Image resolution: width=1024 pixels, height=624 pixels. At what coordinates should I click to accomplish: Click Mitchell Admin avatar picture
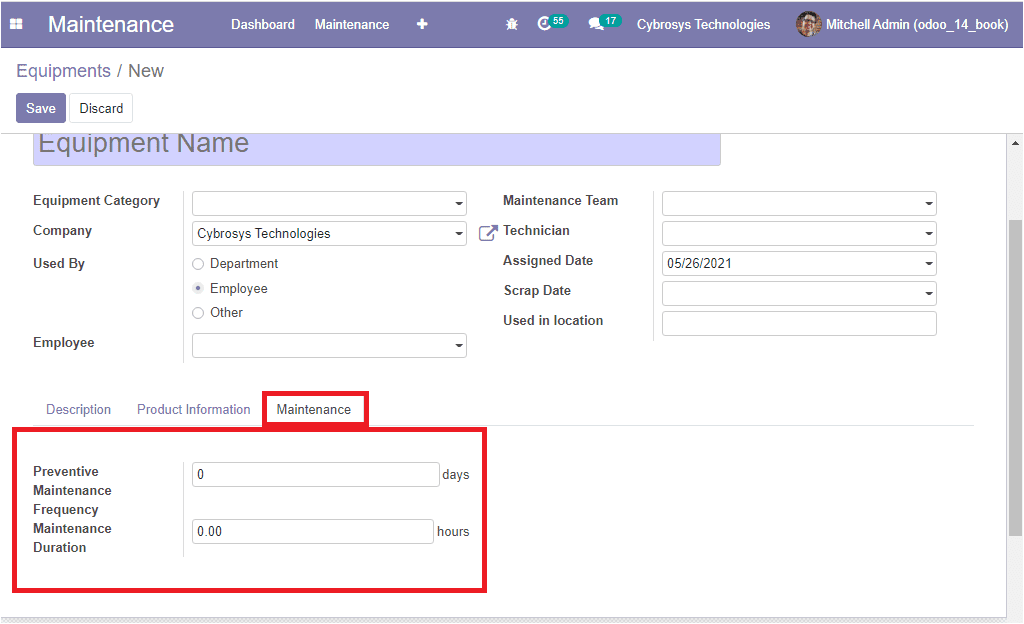[x=808, y=24]
